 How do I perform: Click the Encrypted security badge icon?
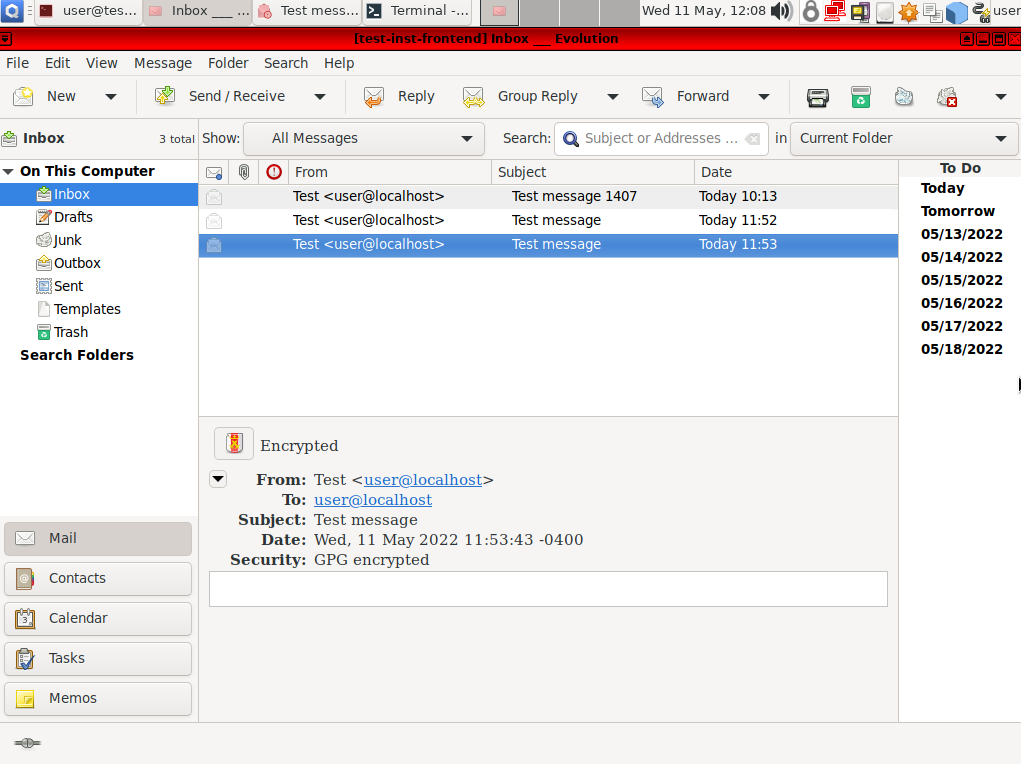(x=234, y=444)
